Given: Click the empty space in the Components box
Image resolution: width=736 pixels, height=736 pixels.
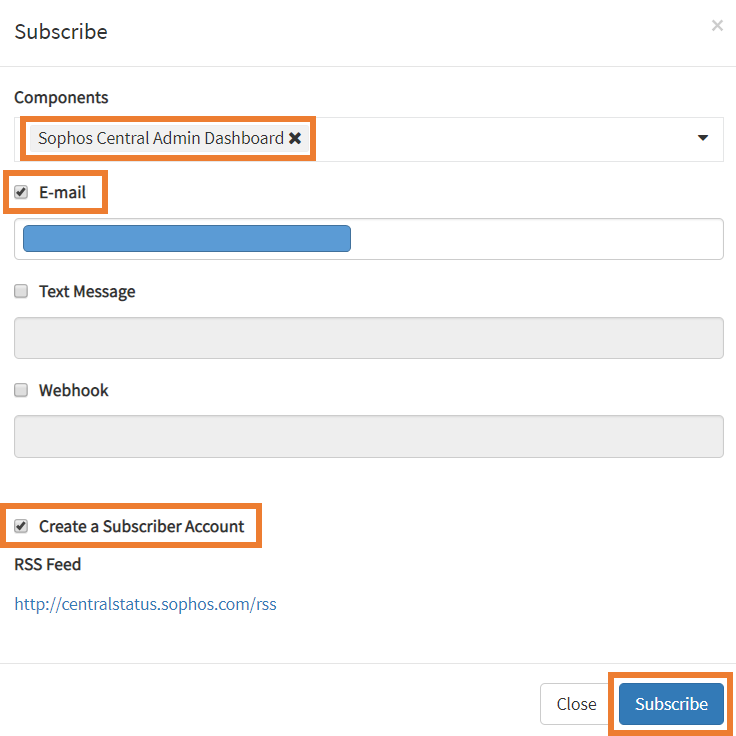Looking at the screenshot, I should [x=500, y=139].
